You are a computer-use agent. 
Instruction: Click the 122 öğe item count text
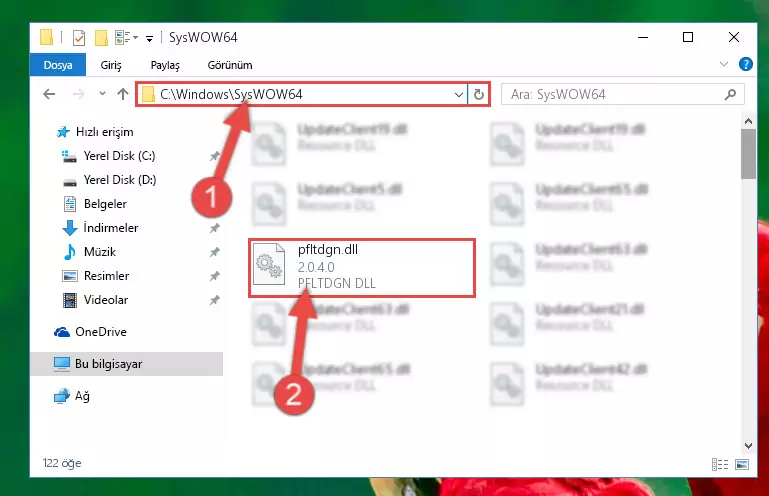click(62, 463)
